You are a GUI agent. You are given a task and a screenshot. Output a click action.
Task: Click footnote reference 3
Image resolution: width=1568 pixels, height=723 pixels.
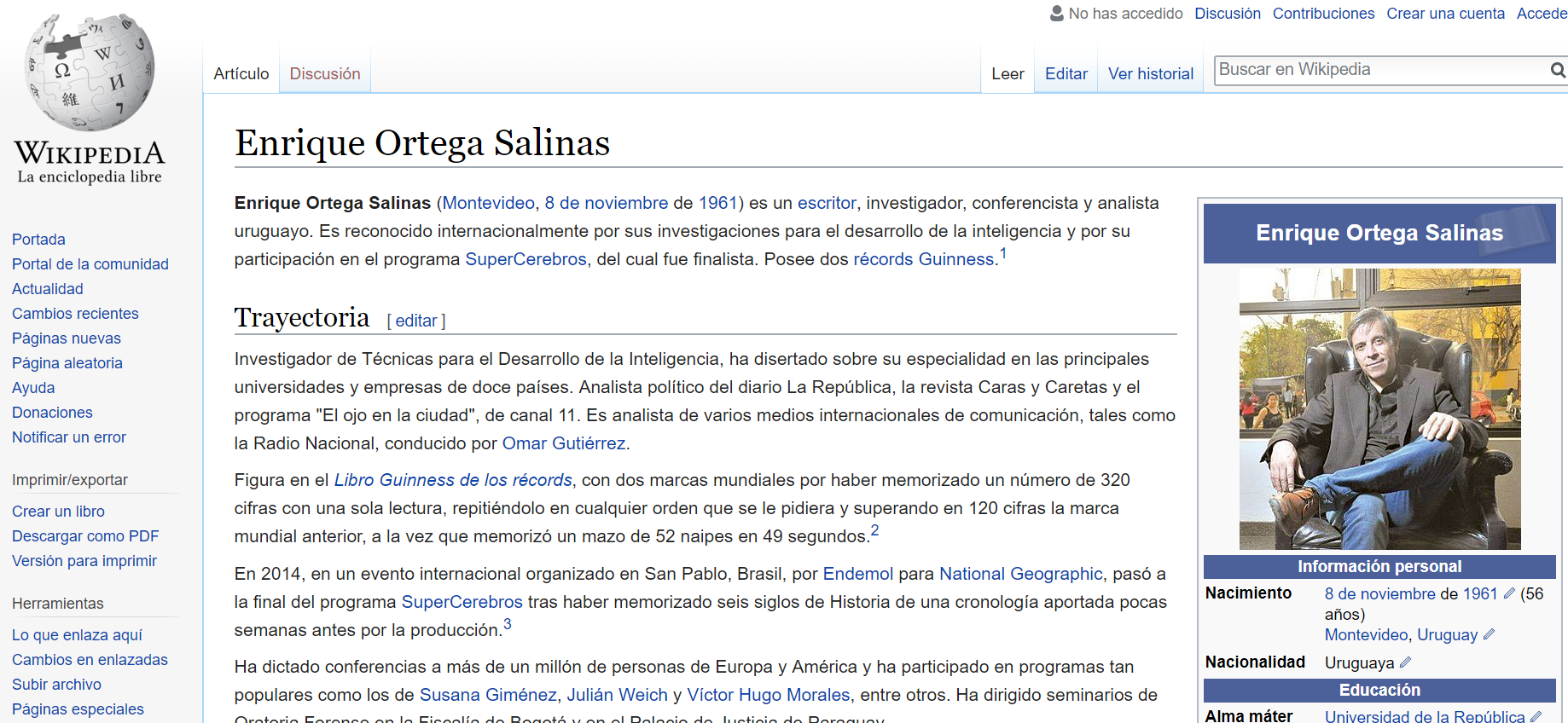click(508, 624)
